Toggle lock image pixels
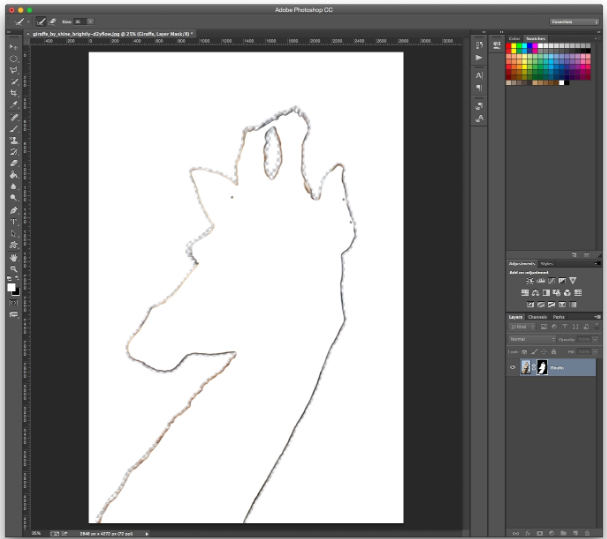Viewport: 607px width, 539px height. tap(534, 352)
